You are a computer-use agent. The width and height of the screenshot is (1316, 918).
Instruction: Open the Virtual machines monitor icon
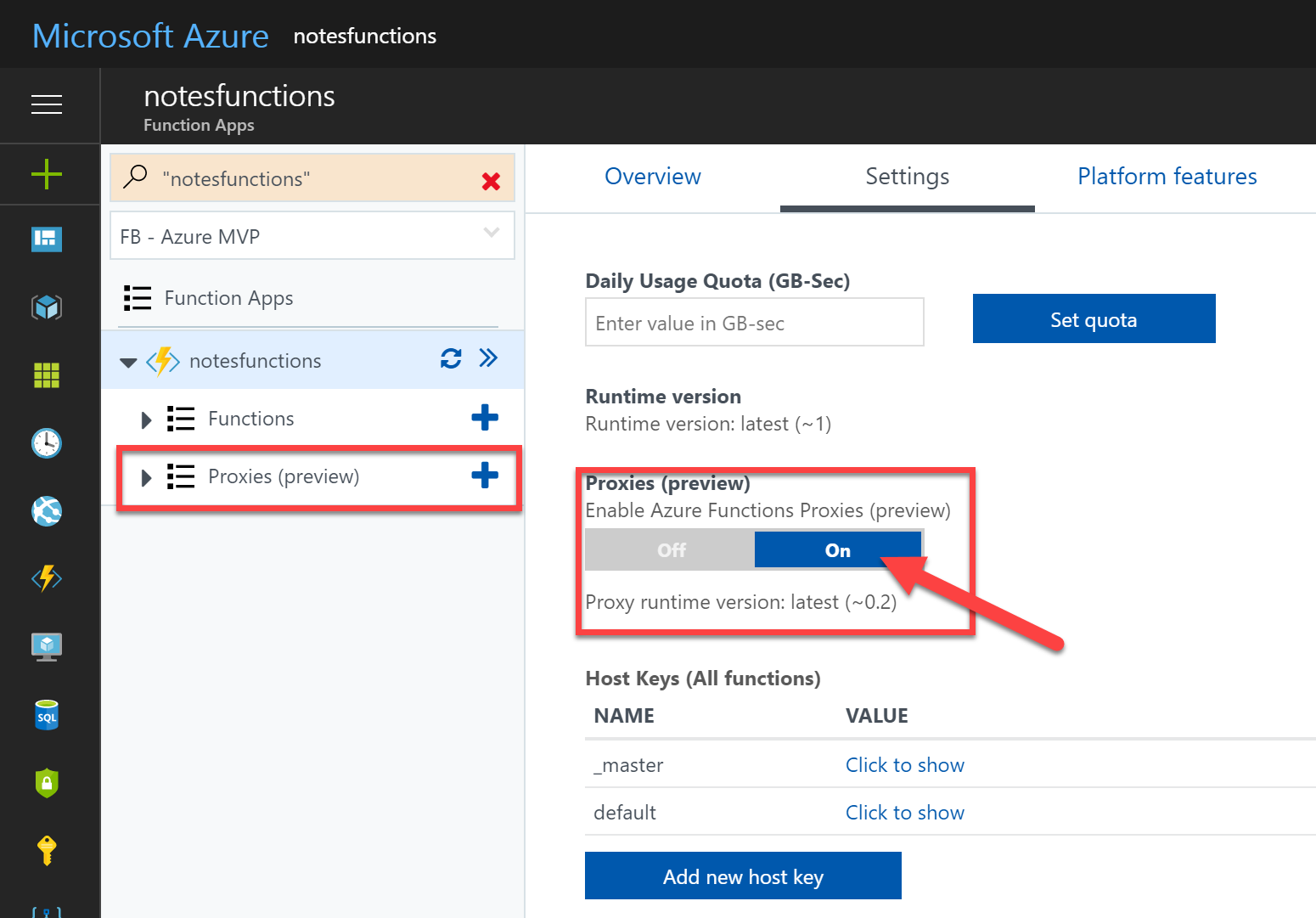click(x=47, y=646)
